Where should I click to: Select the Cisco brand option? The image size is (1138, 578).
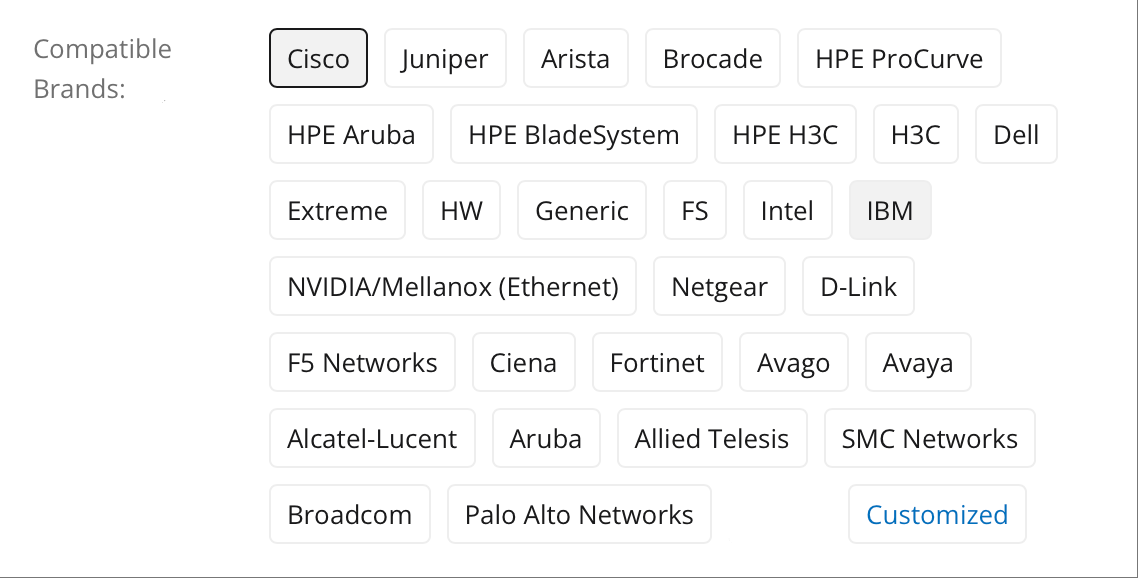coord(318,59)
